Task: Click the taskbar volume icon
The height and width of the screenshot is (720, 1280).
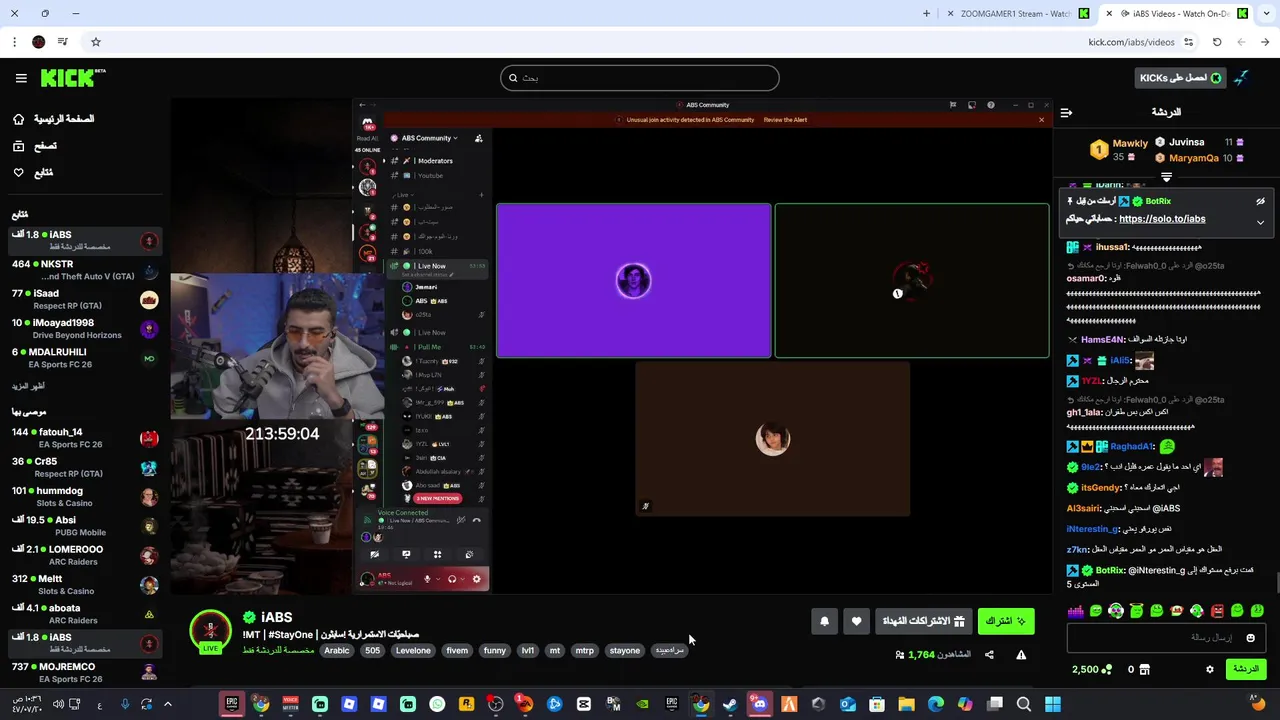Action: click(x=58, y=704)
